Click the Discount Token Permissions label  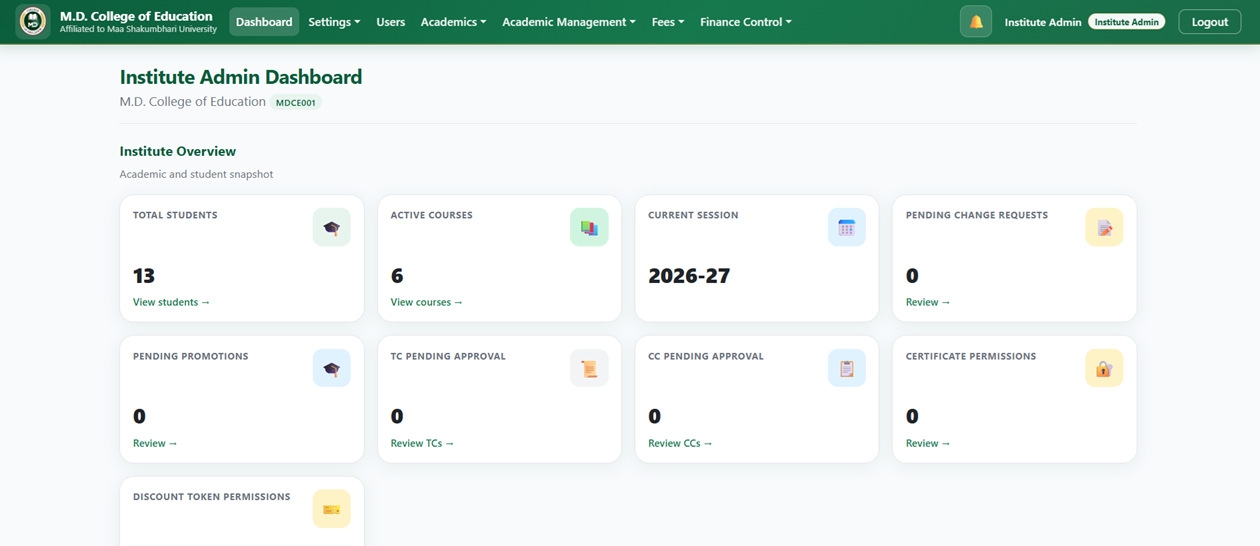(x=212, y=497)
